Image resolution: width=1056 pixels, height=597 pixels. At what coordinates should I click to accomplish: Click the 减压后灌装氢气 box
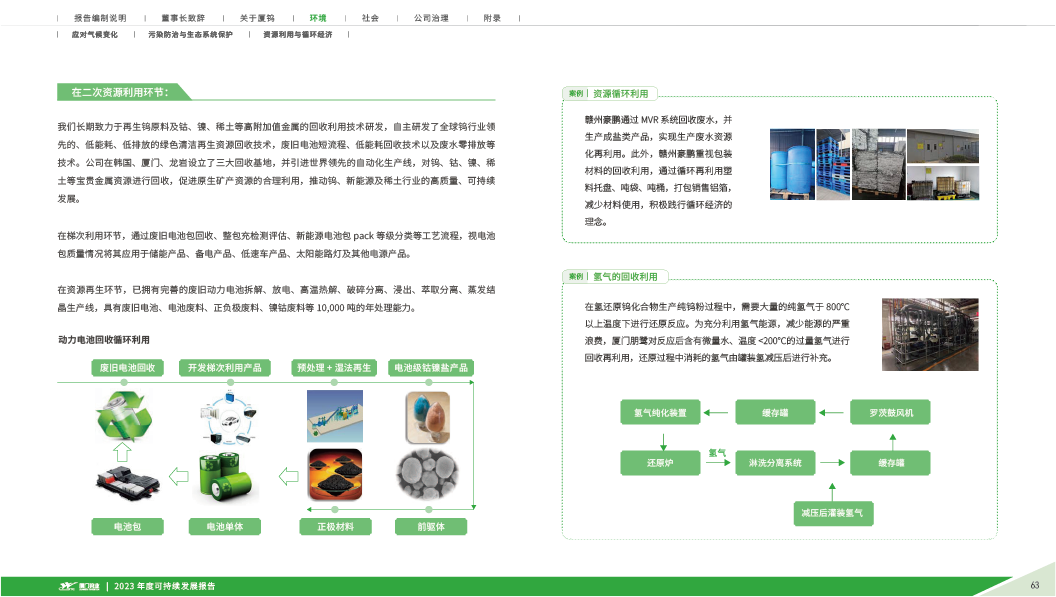pyautogui.click(x=832, y=514)
